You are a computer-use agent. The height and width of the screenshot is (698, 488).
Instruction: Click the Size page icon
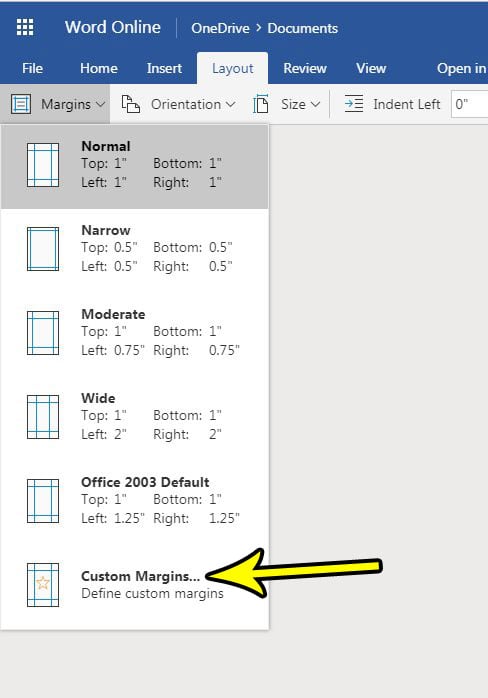click(x=260, y=104)
